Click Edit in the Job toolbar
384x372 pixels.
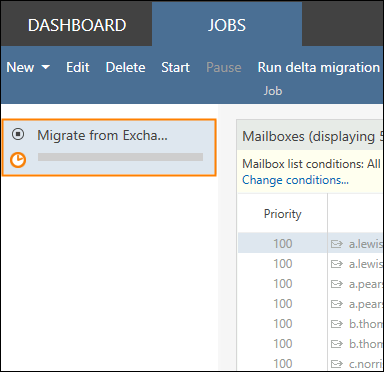pos(78,68)
